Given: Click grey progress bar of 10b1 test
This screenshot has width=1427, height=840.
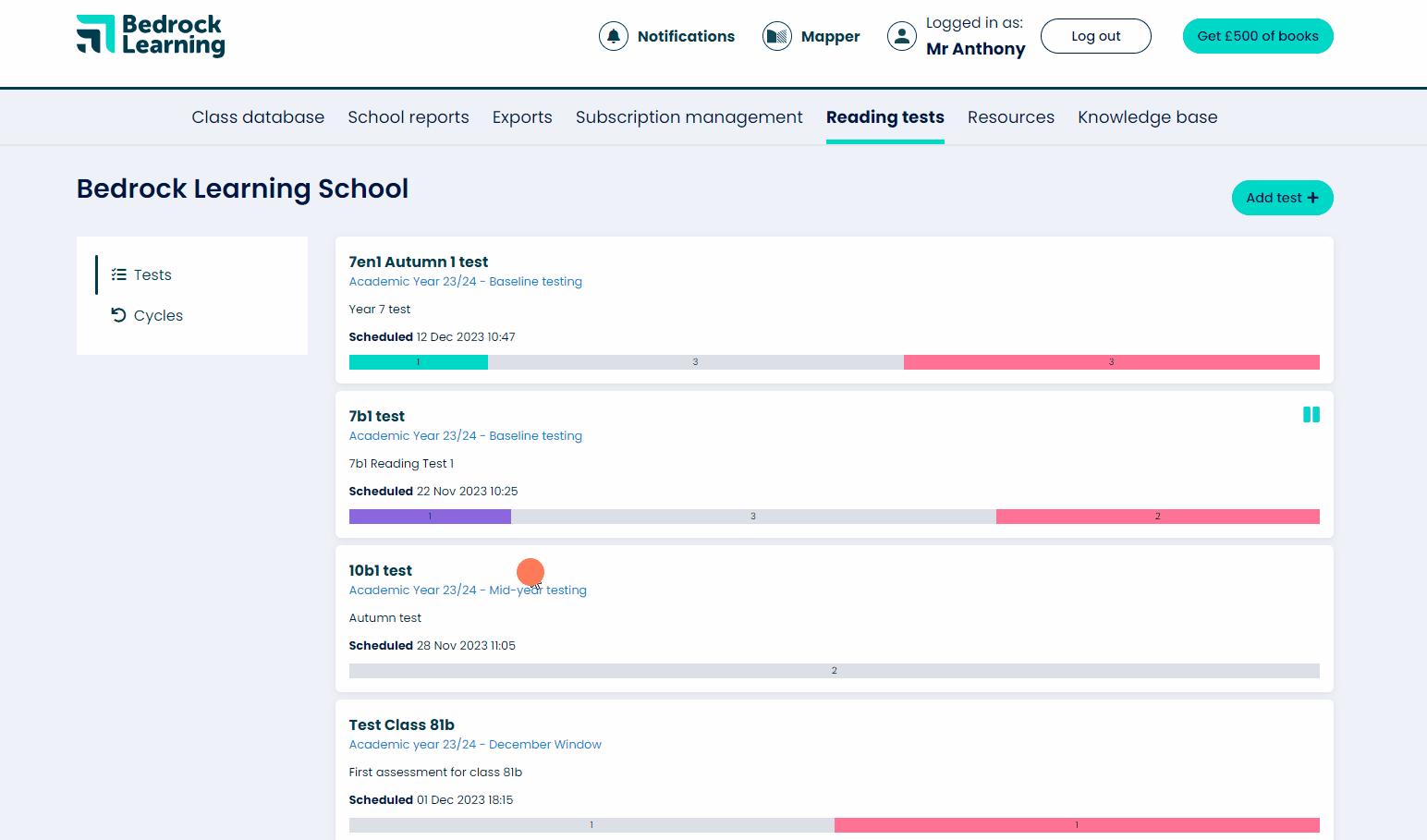Looking at the screenshot, I should tap(835, 671).
